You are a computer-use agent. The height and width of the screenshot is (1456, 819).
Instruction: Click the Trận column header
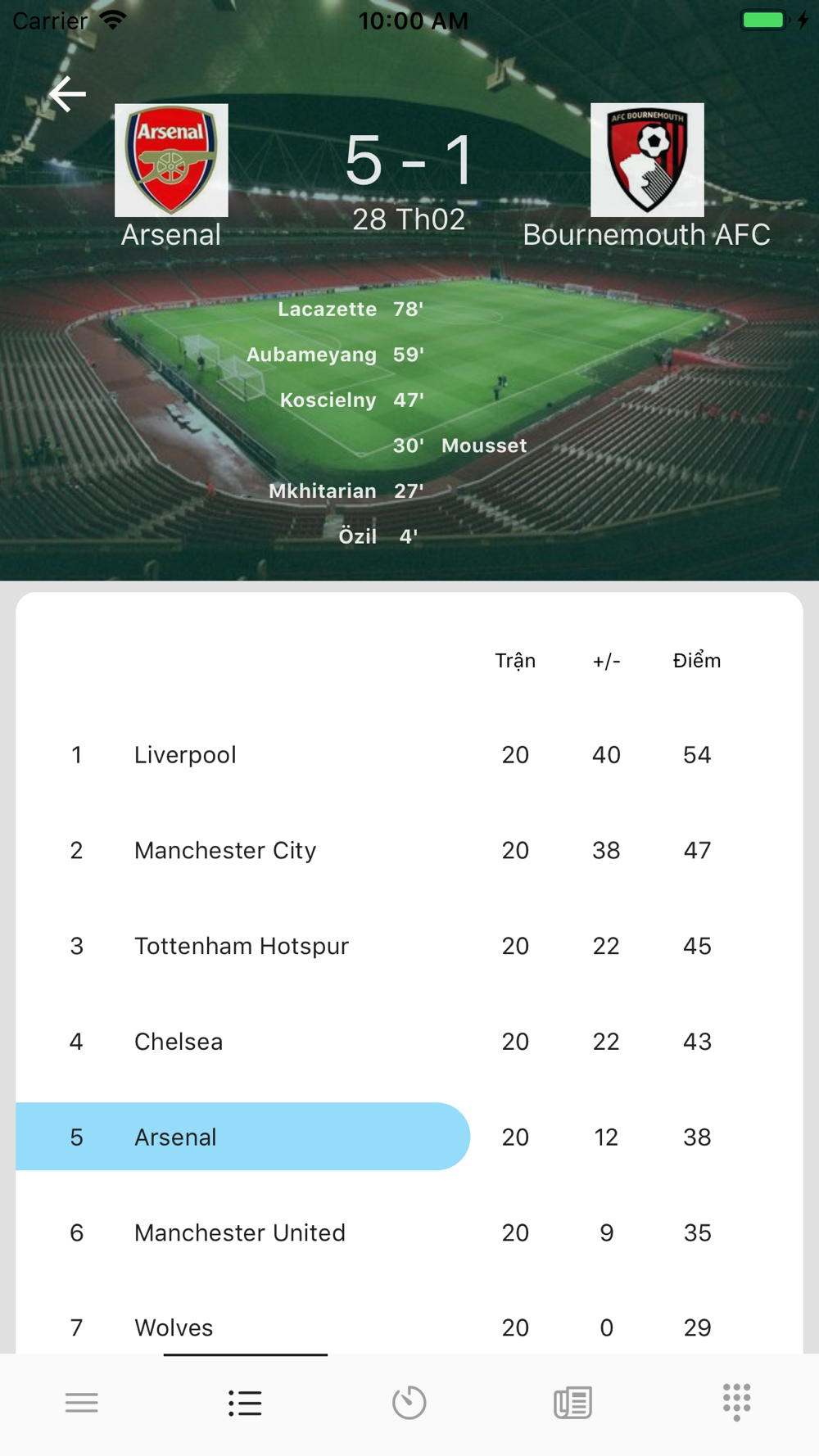click(515, 661)
